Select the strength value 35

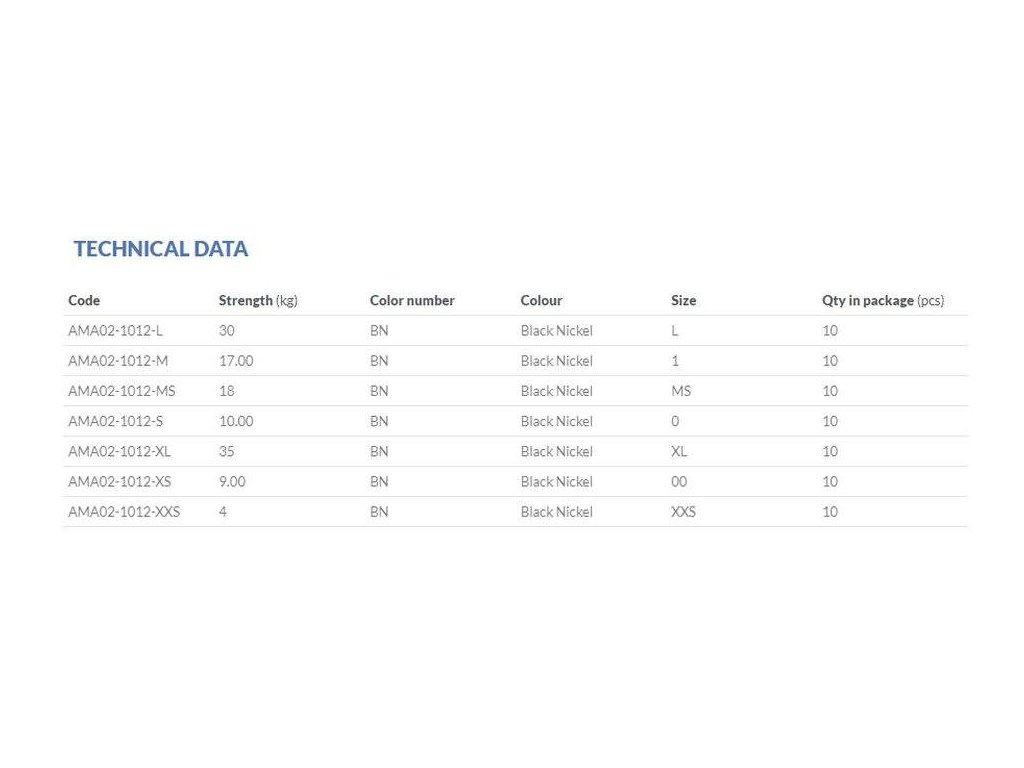pos(227,451)
